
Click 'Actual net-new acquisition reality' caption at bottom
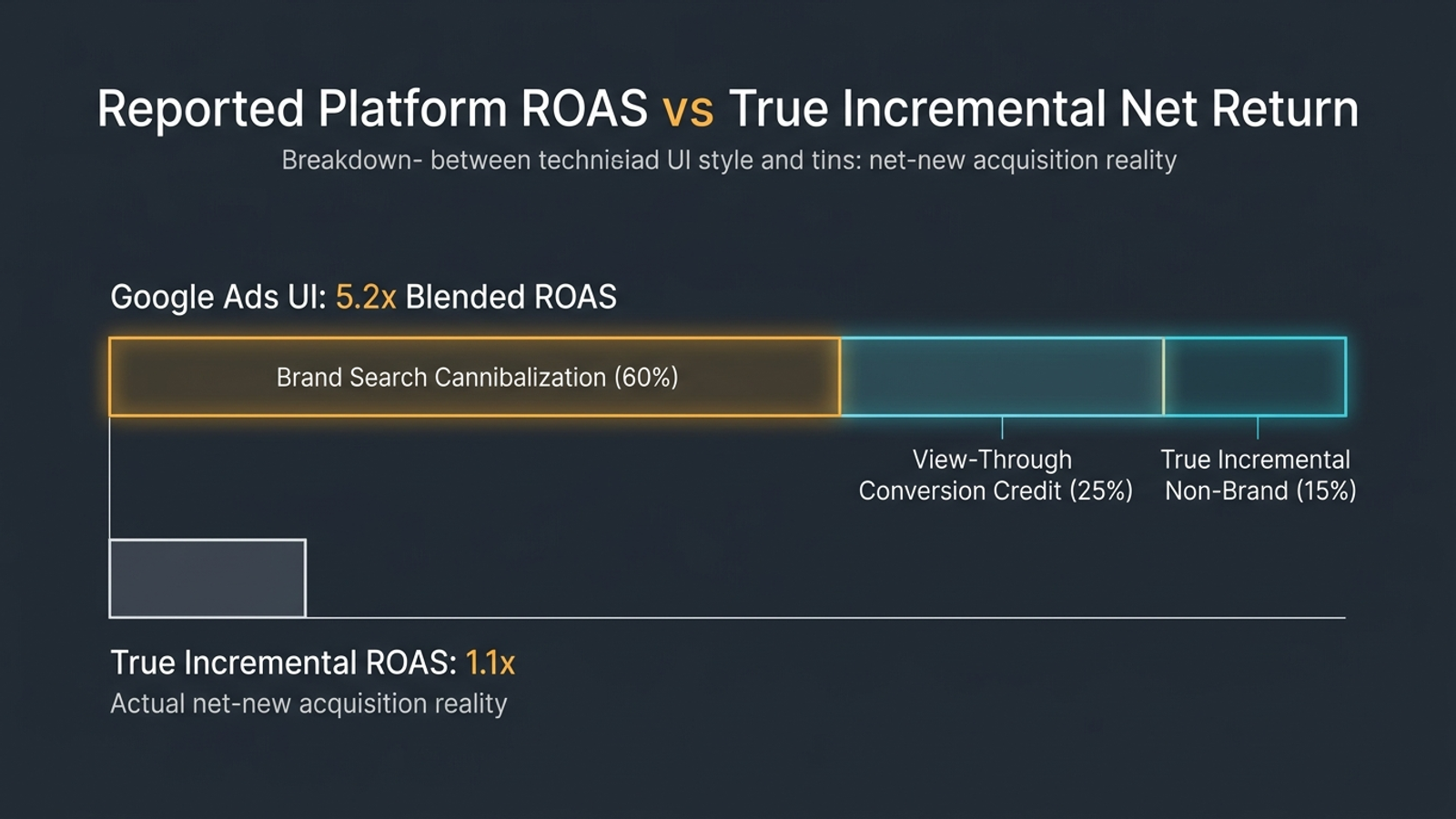pyautogui.click(x=308, y=703)
